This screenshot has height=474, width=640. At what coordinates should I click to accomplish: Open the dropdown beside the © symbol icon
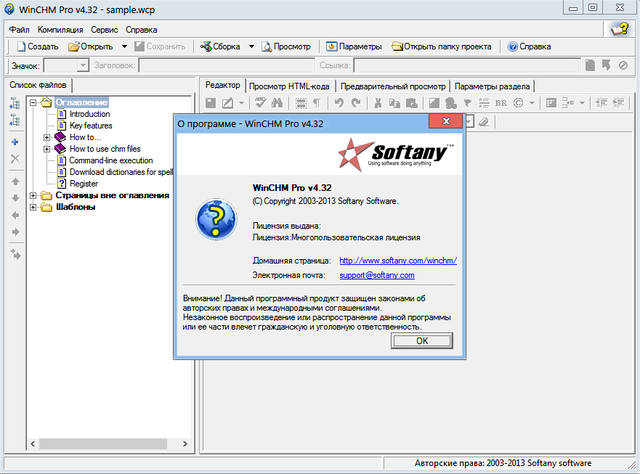tap(532, 103)
